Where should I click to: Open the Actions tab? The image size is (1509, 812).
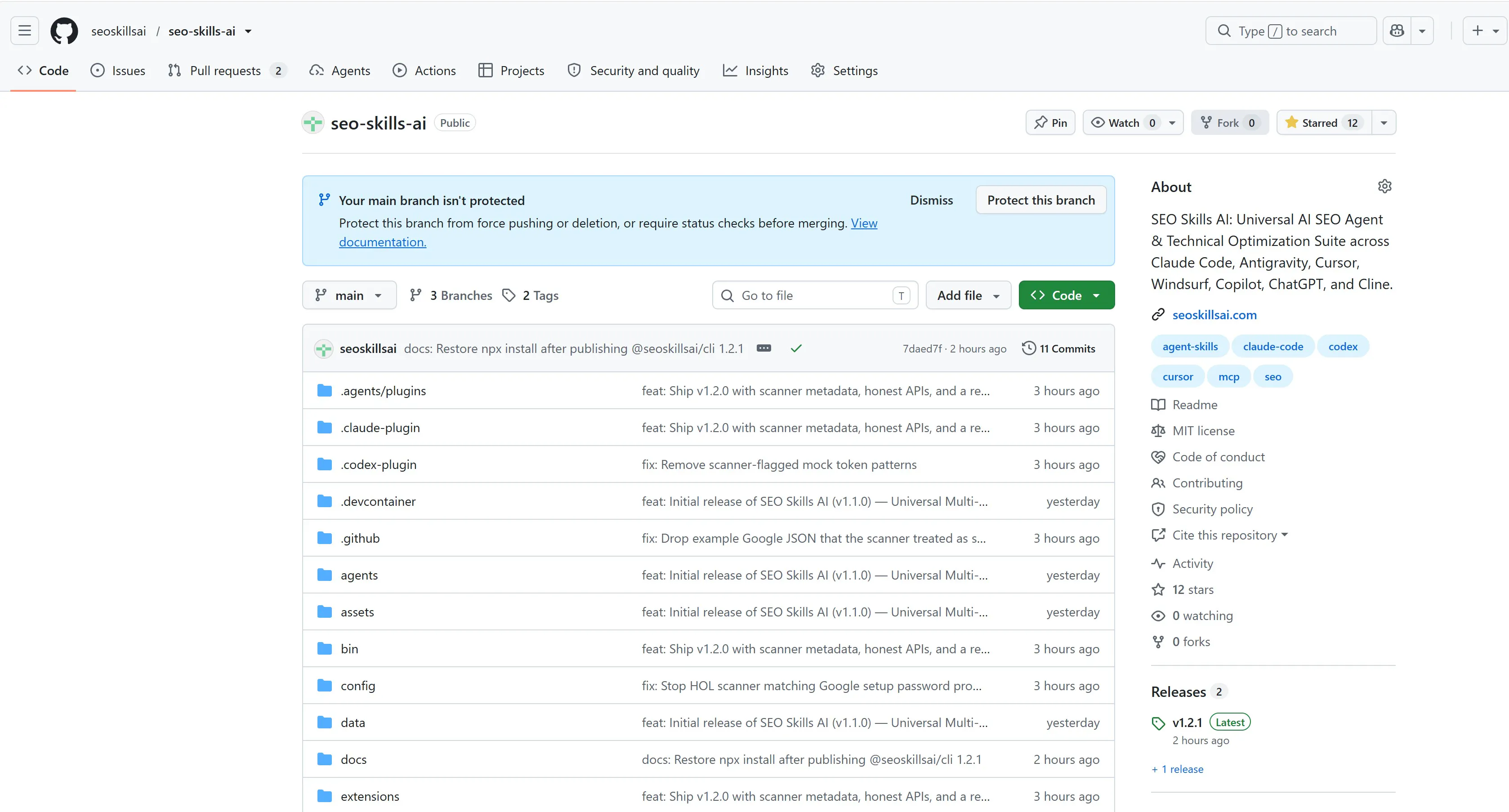tap(424, 70)
